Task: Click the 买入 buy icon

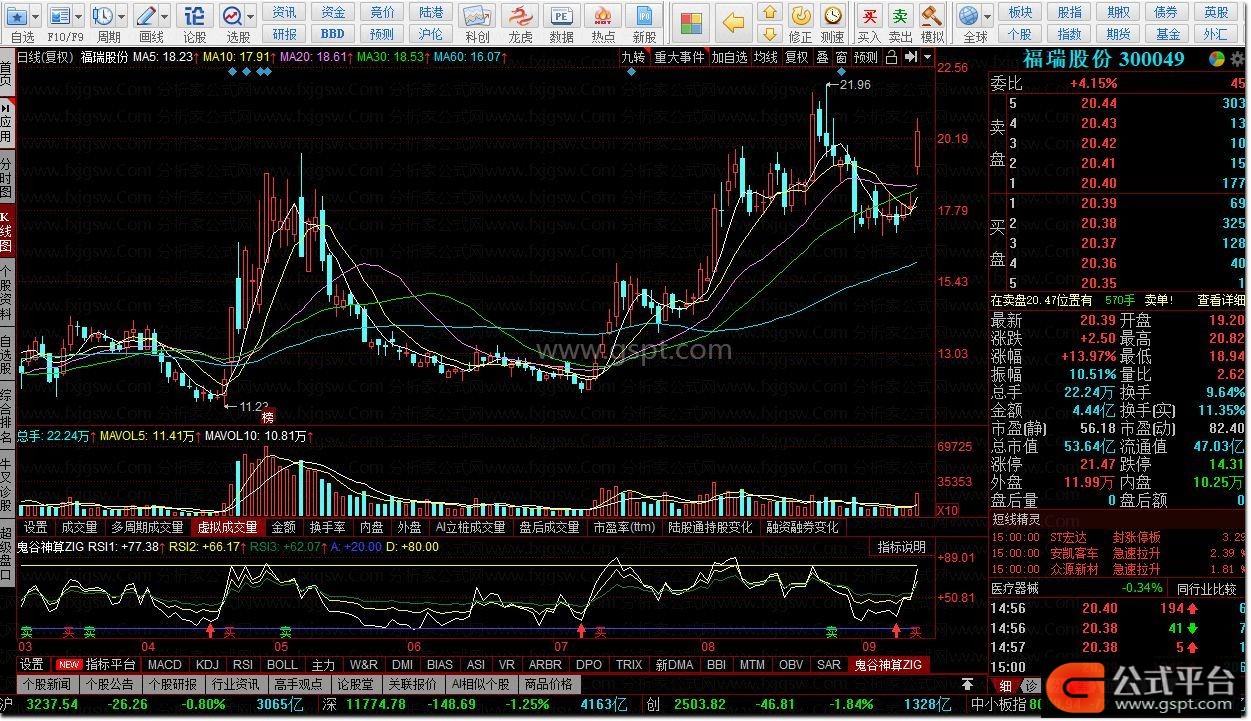Action: click(x=870, y=16)
